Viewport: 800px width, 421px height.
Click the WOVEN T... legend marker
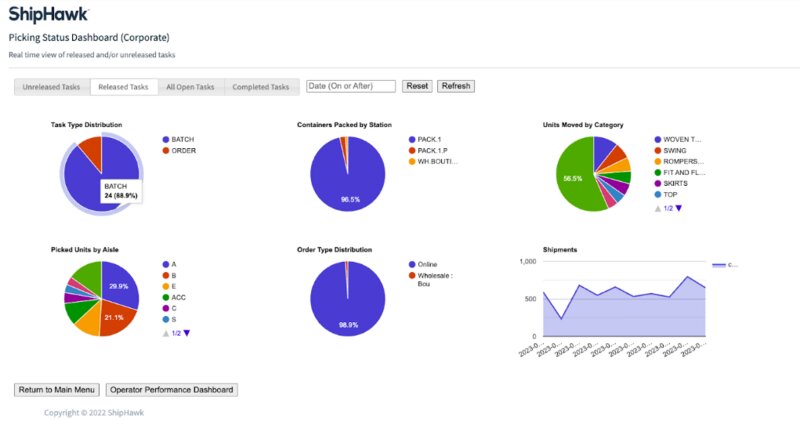658,139
